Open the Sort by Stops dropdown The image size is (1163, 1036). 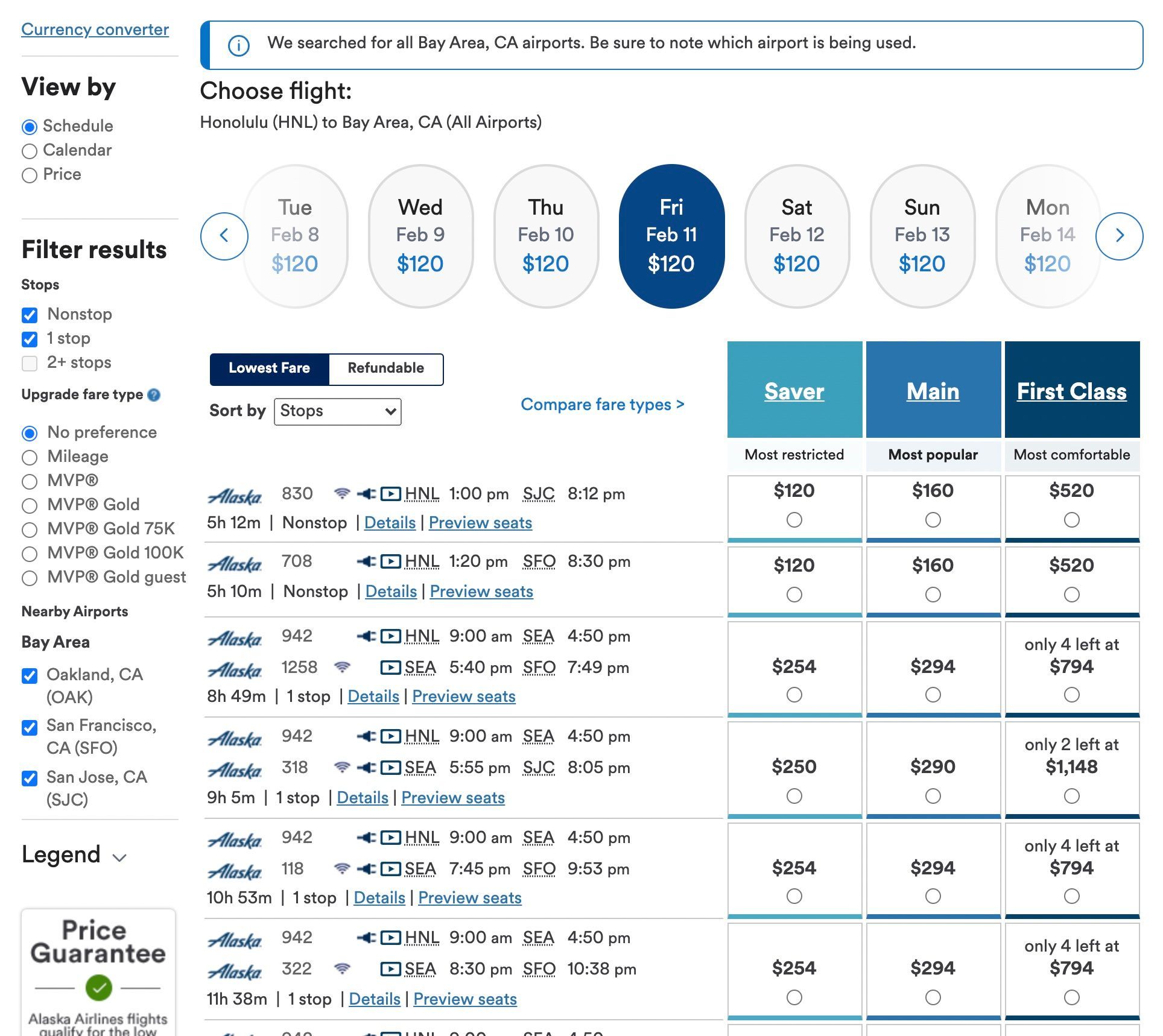pyautogui.click(x=337, y=411)
